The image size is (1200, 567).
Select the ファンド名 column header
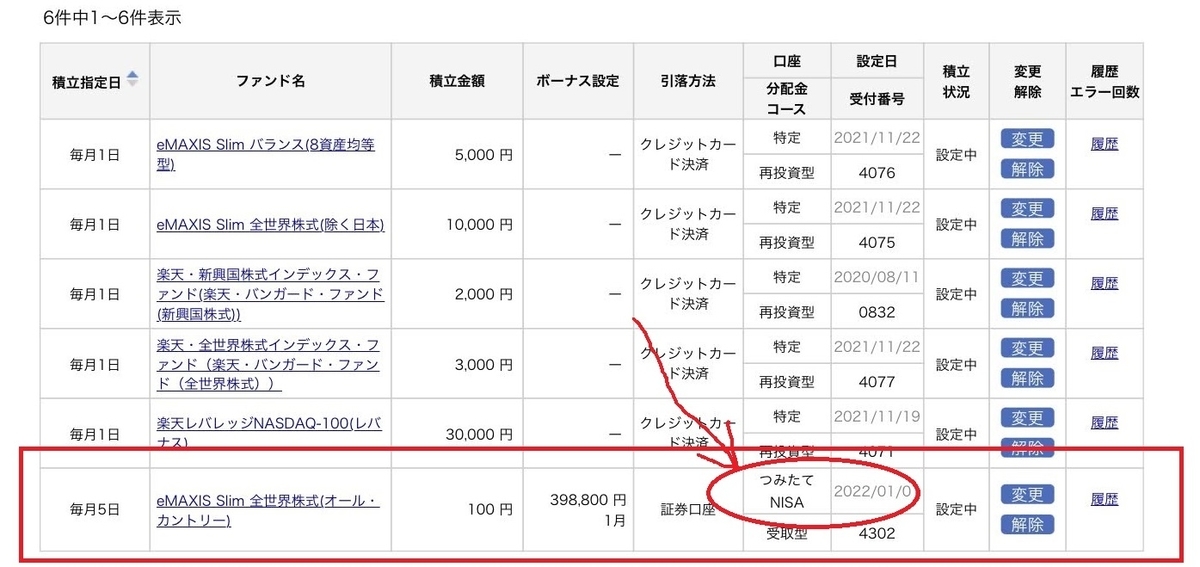pos(271,81)
